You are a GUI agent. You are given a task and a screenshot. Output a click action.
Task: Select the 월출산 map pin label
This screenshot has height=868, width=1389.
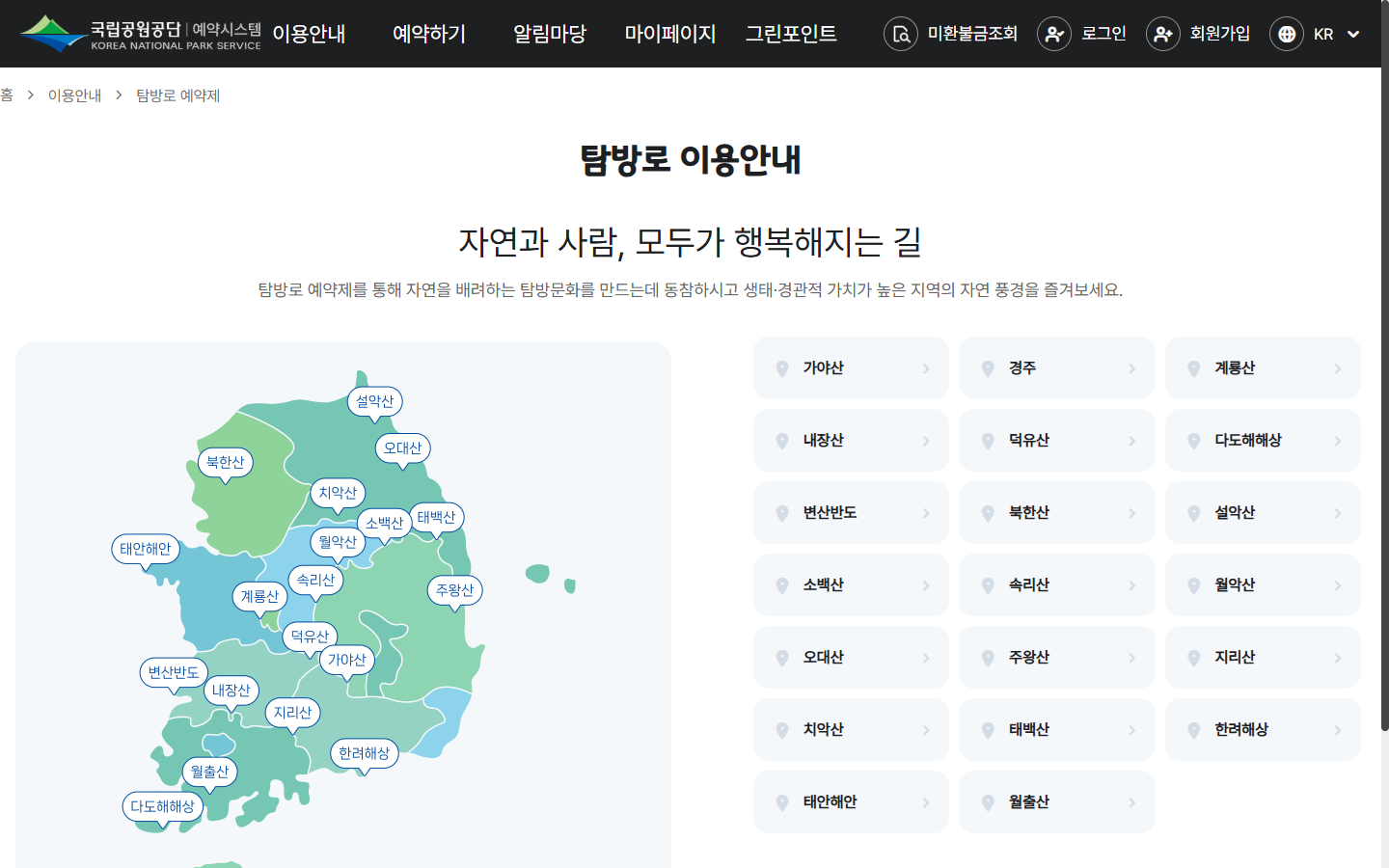(210, 773)
